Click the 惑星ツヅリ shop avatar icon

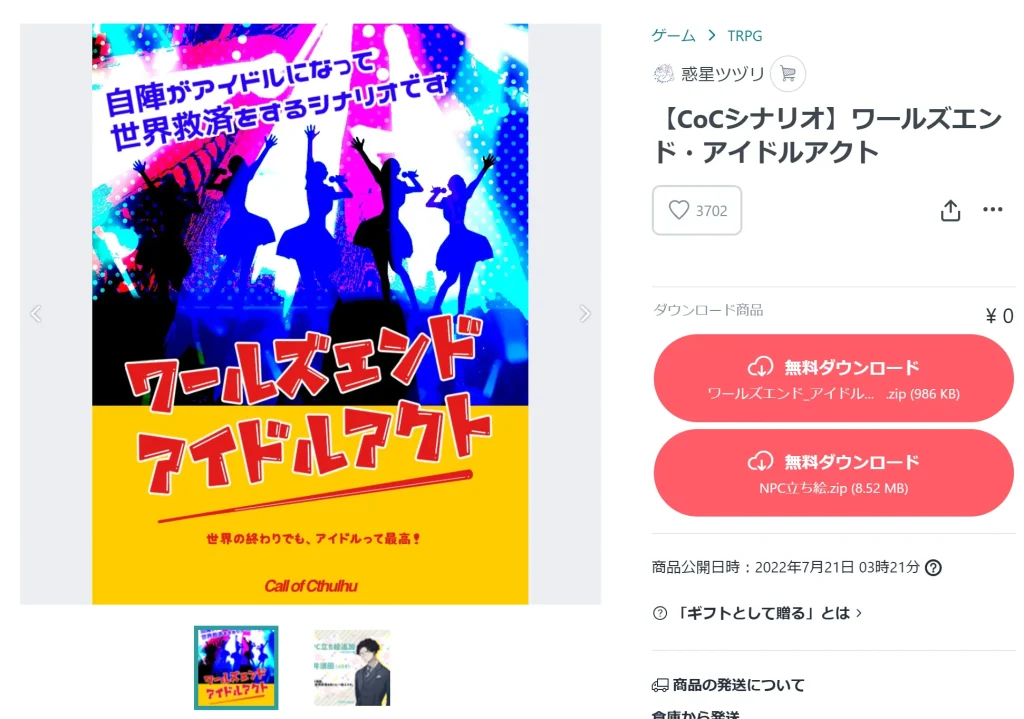pyautogui.click(x=664, y=74)
